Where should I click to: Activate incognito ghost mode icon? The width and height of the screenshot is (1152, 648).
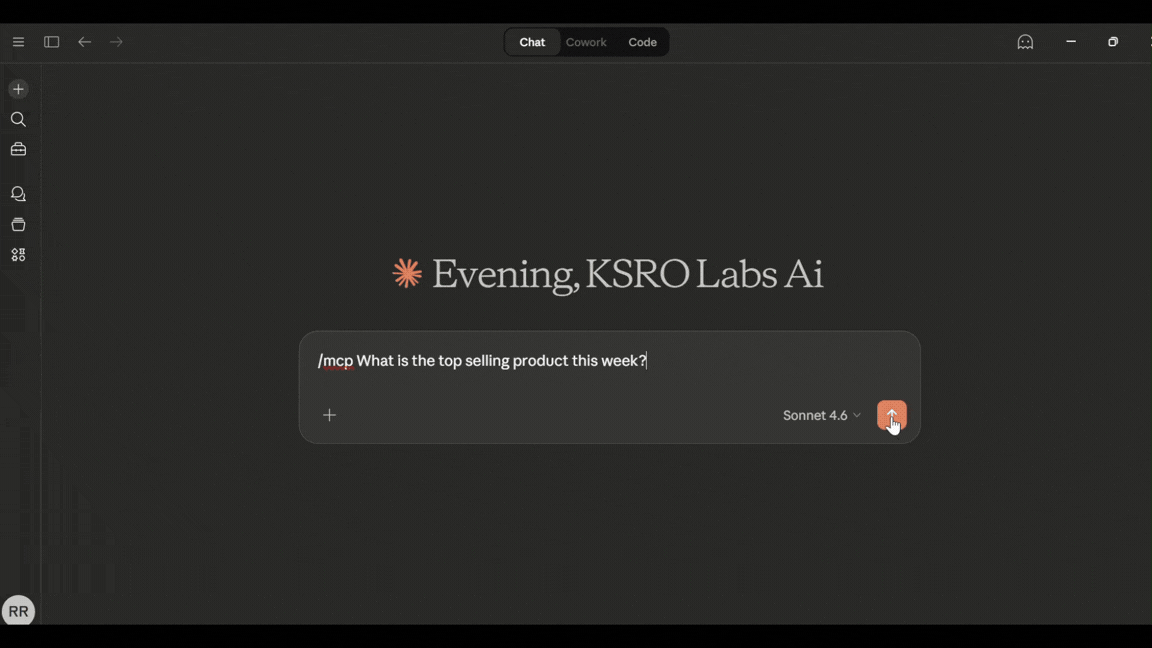coord(1025,41)
